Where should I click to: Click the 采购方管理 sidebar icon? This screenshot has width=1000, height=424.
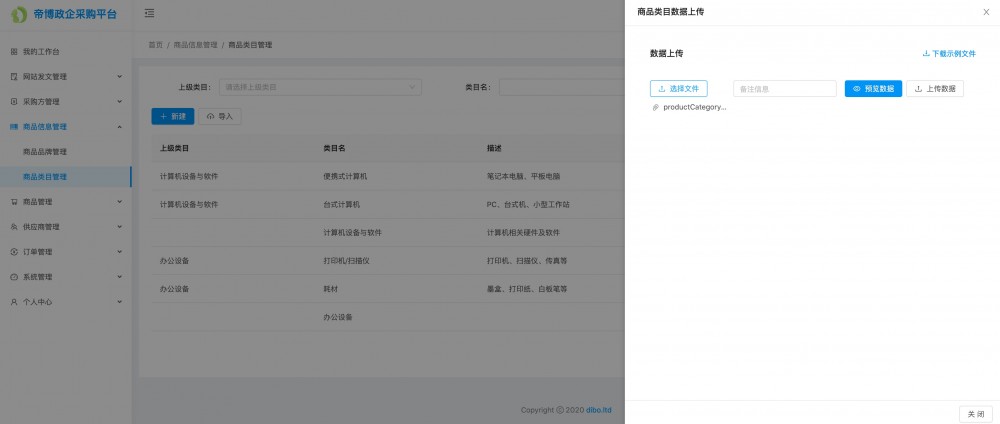pos(14,101)
